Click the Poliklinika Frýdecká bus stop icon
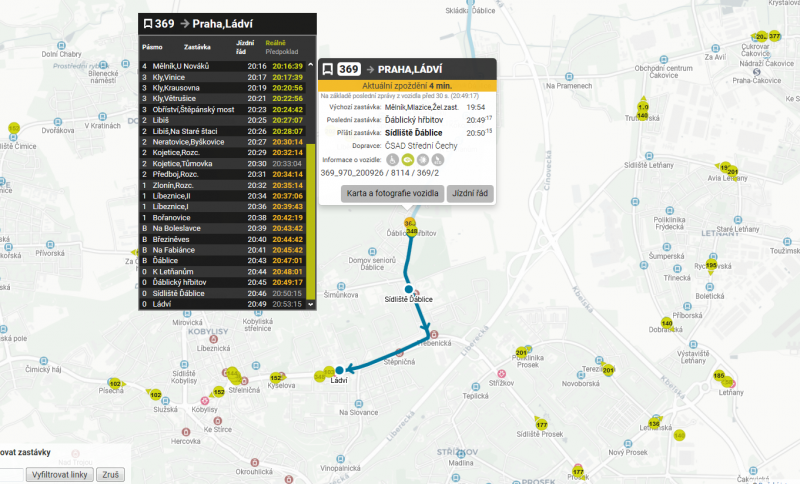The width and height of the screenshot is (800, 484). coord(670,211)
